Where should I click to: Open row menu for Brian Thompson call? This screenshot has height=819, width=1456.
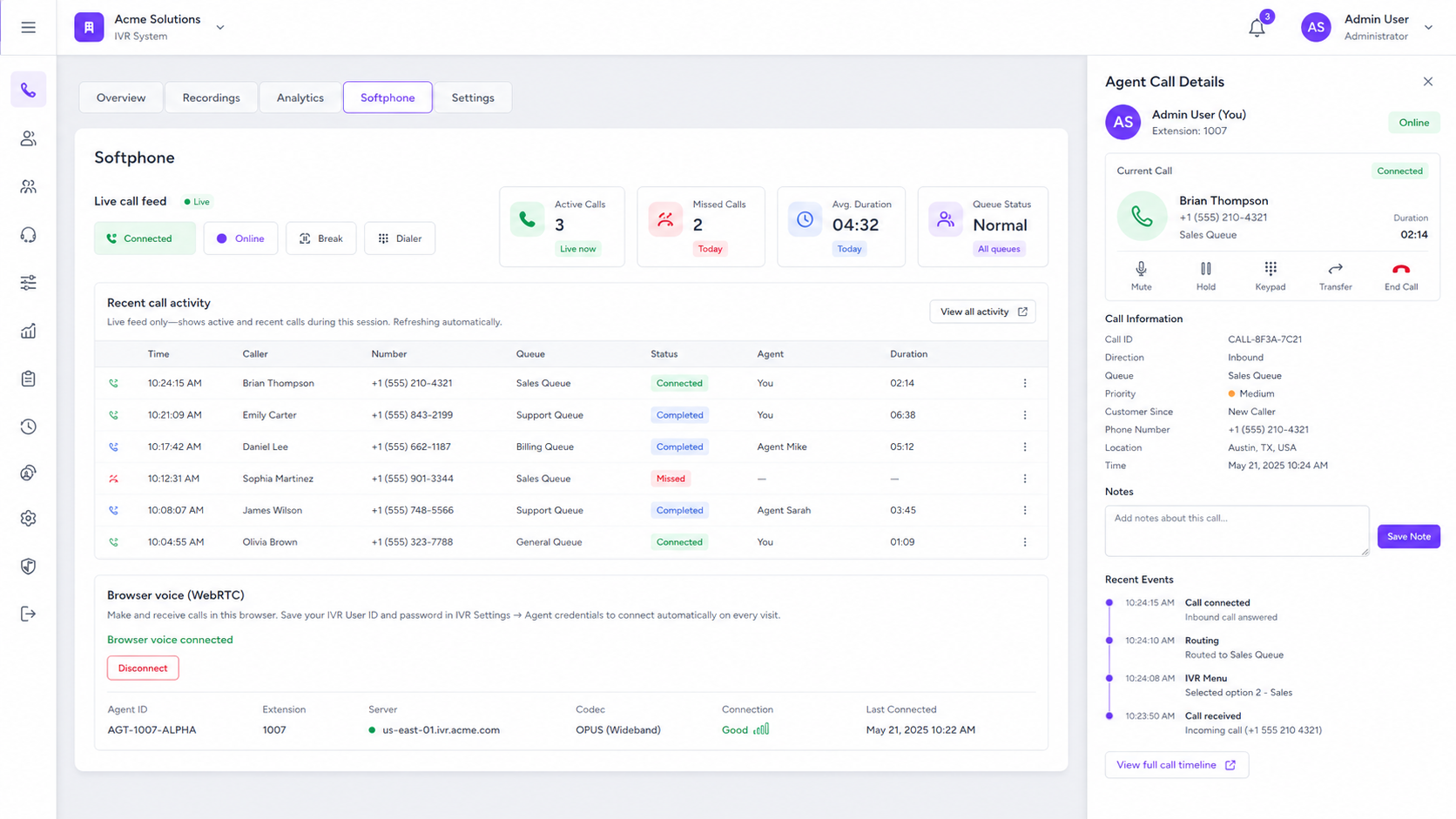1025,383
